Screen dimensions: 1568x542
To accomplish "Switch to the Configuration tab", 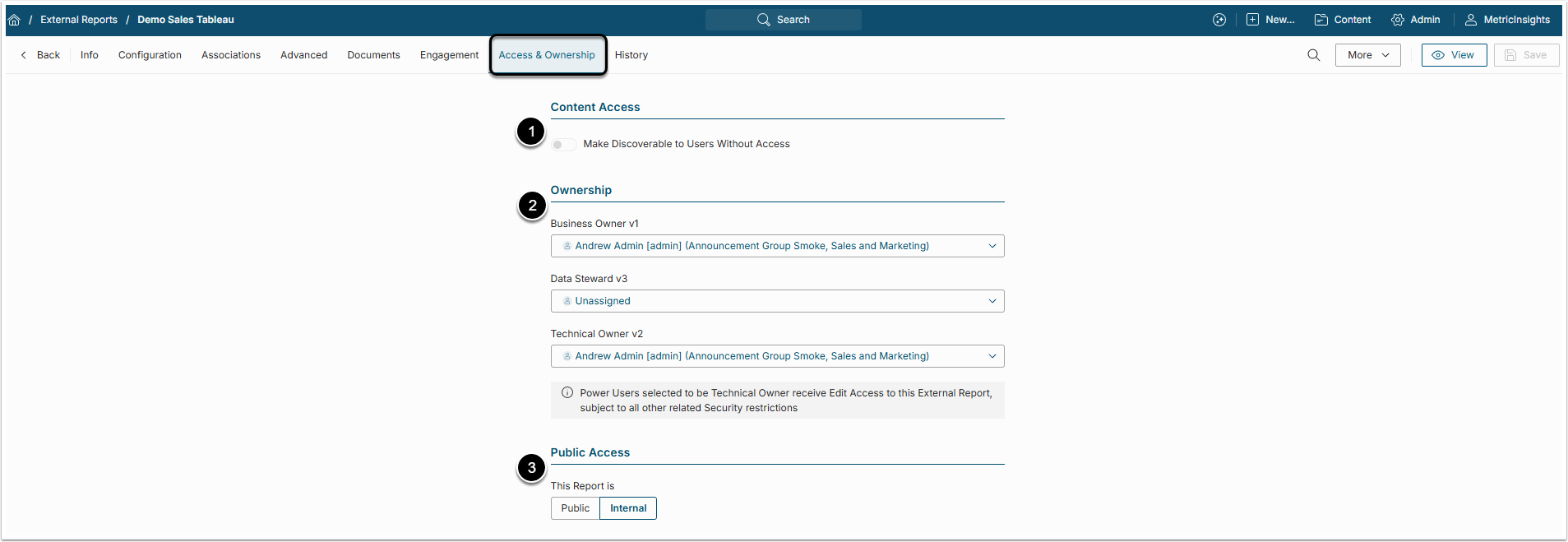I will coord(150,55).
